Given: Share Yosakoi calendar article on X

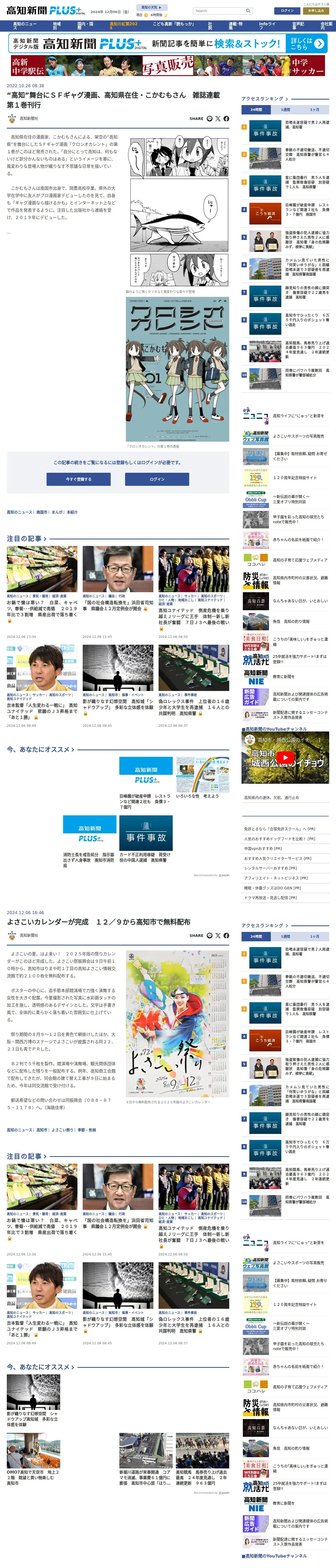Looking at the screenshot, I should pyautogui.click(x=218, y=936).
